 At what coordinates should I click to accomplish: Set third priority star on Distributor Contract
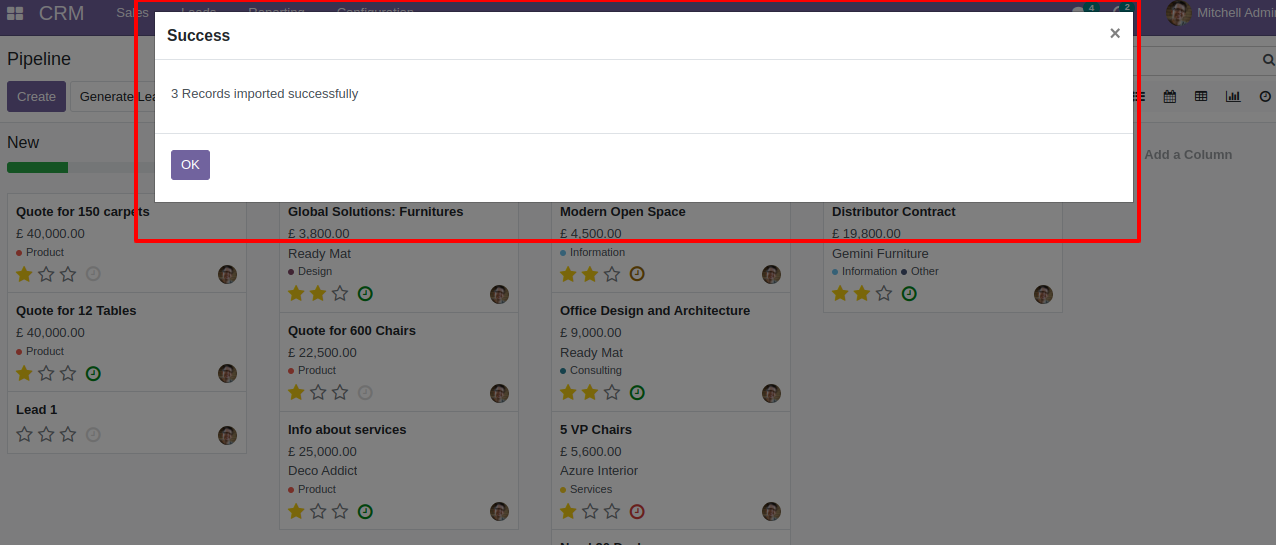pyautogui.click(x=884, y=293)
